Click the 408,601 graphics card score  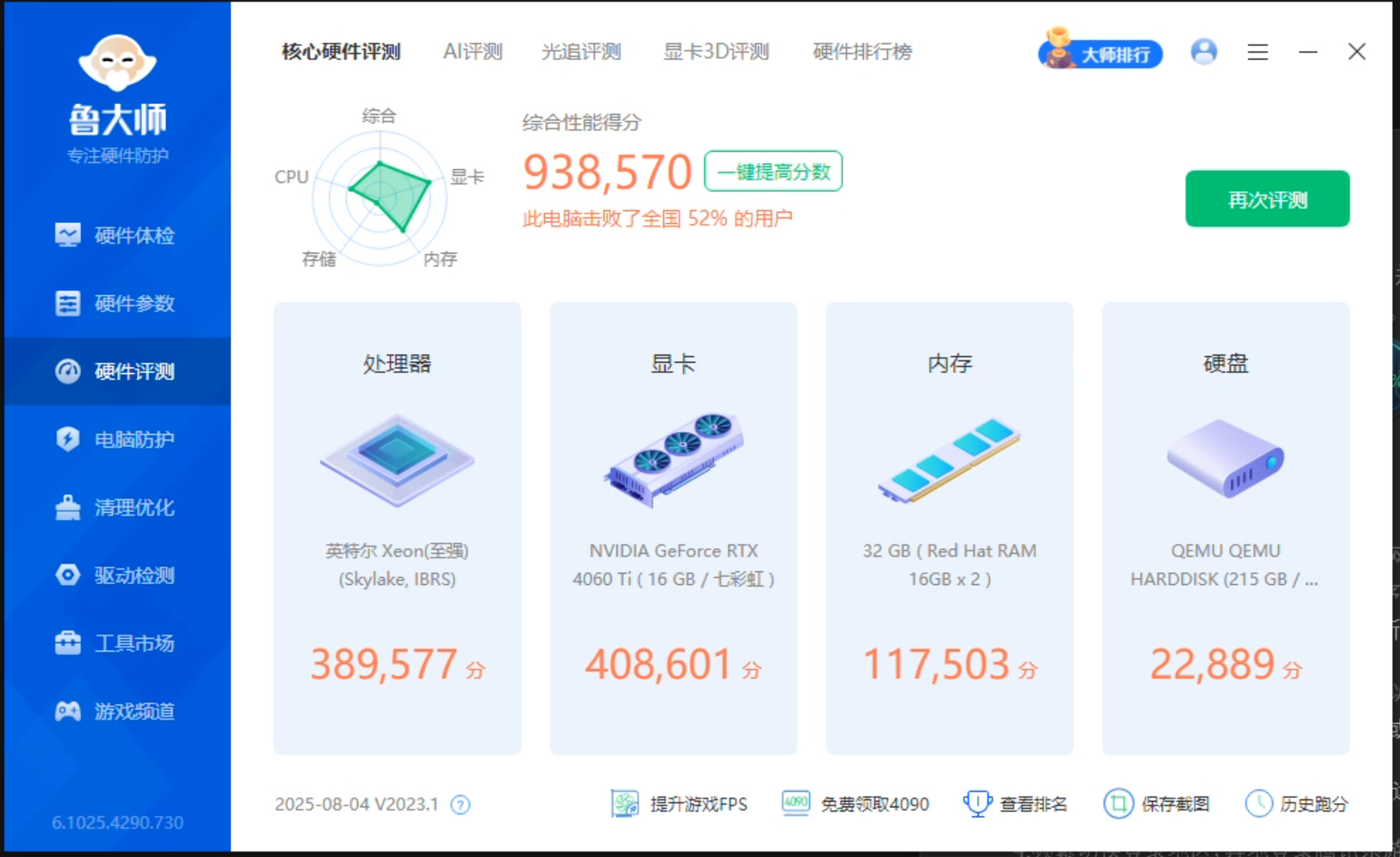(x=659, y=664)
